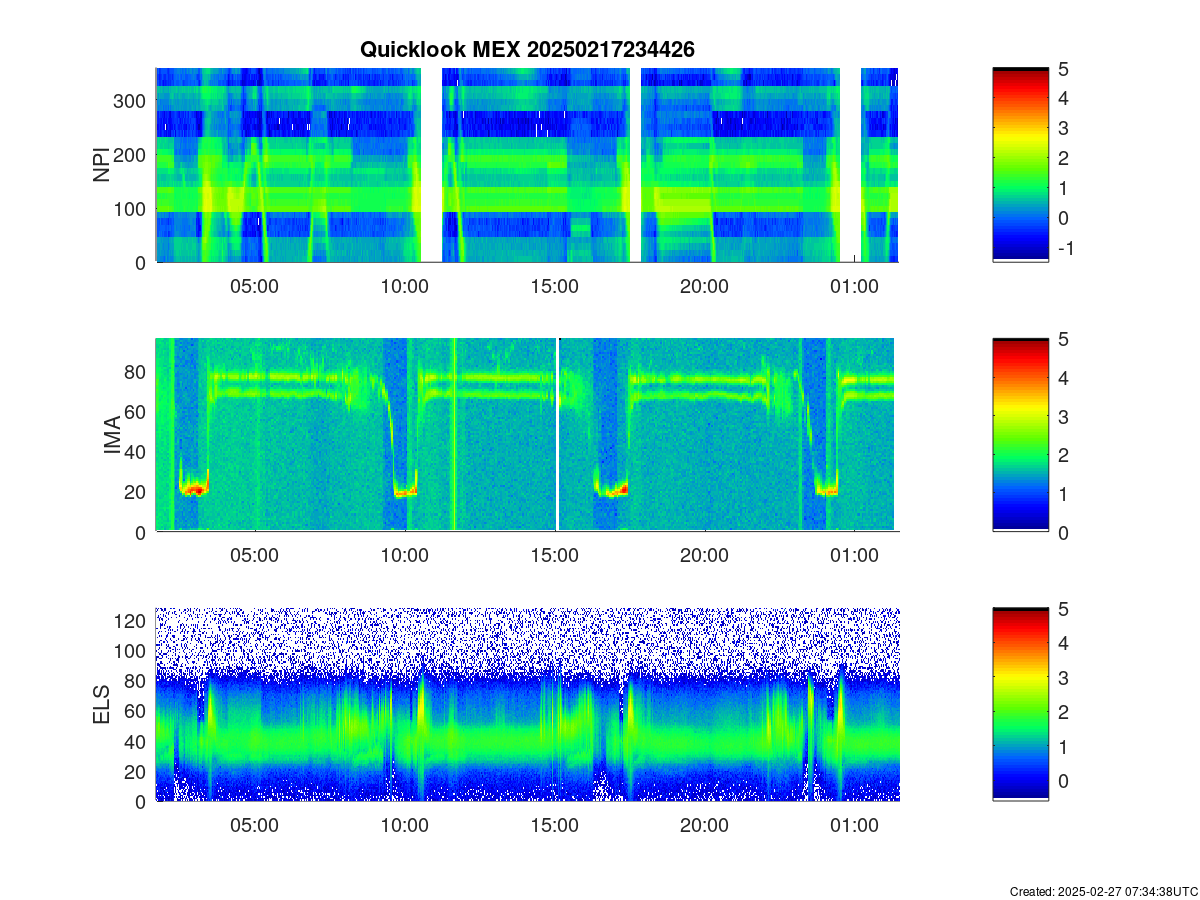Click the "10:00" tick under the IMA plot
Viewport: 1200px width, 900px height.
[404, 556]
